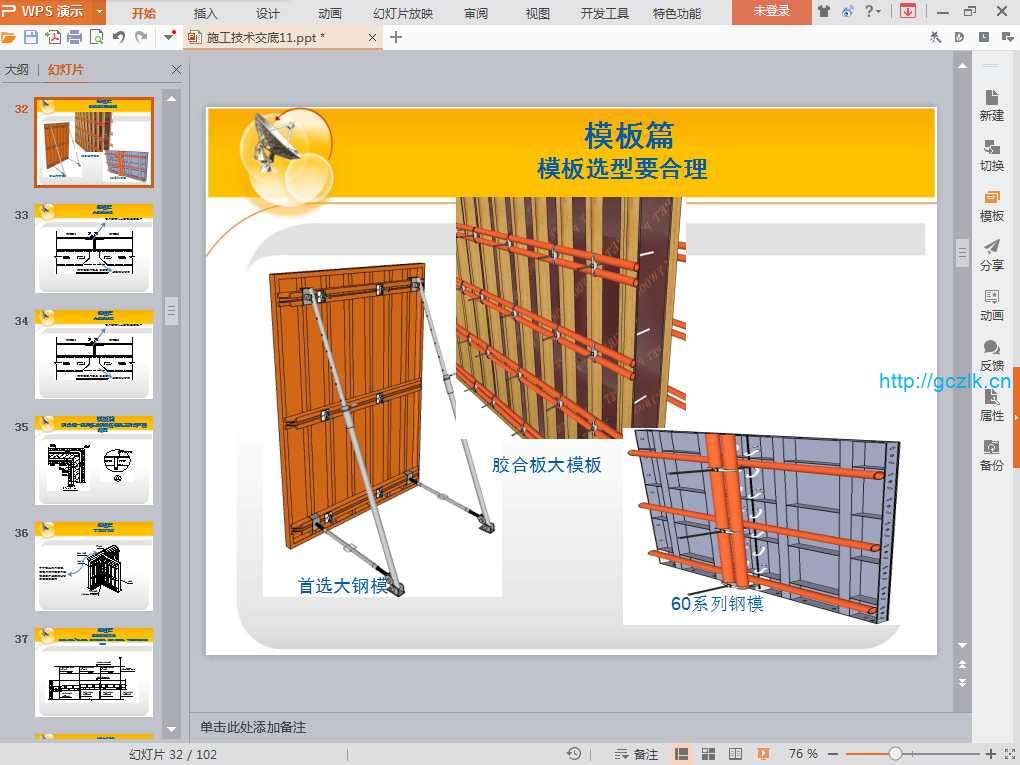Expand the WPS 演示 application menu arrow
The image size is (1020, 765).
[x=99, y=12]
